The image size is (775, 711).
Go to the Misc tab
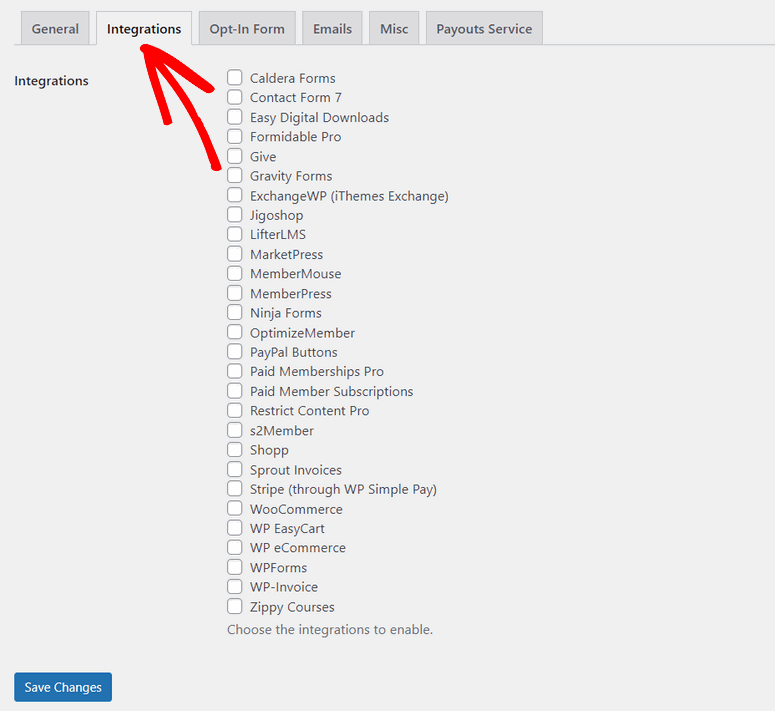click(x=394, y=29)
